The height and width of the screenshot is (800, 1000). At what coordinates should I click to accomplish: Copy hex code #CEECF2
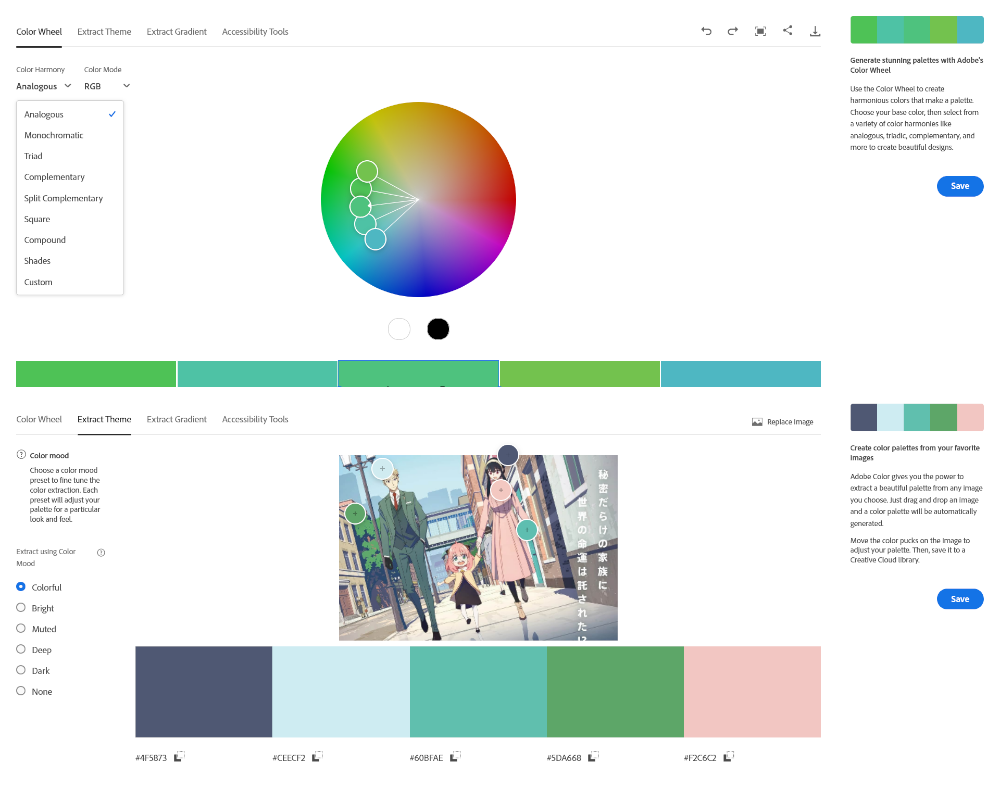tap(317, 756)
